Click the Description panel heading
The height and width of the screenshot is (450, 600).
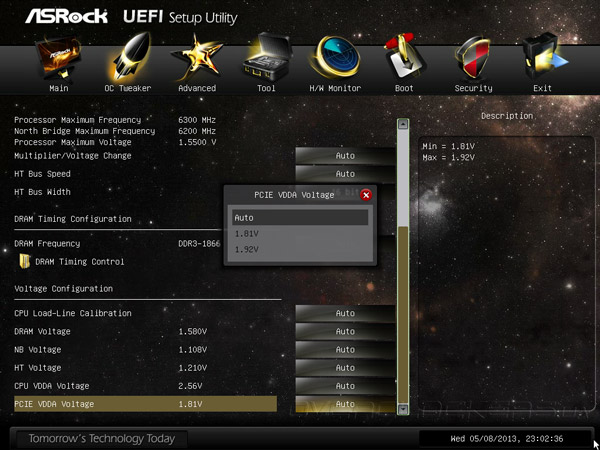(x=507, y=116)
